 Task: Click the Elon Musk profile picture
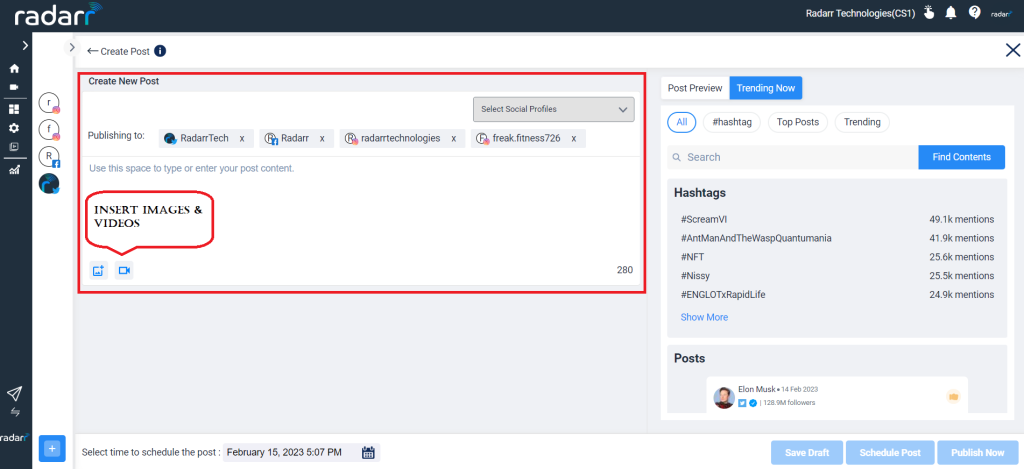pyautogui.click(x=724, y=397)
